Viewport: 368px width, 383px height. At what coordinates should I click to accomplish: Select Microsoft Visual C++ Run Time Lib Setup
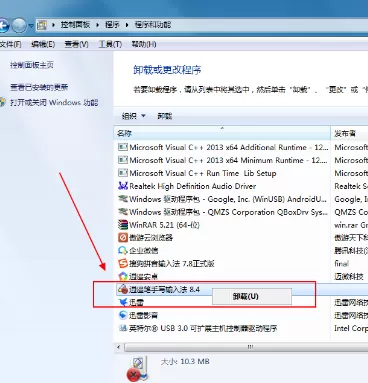point(202,173)
